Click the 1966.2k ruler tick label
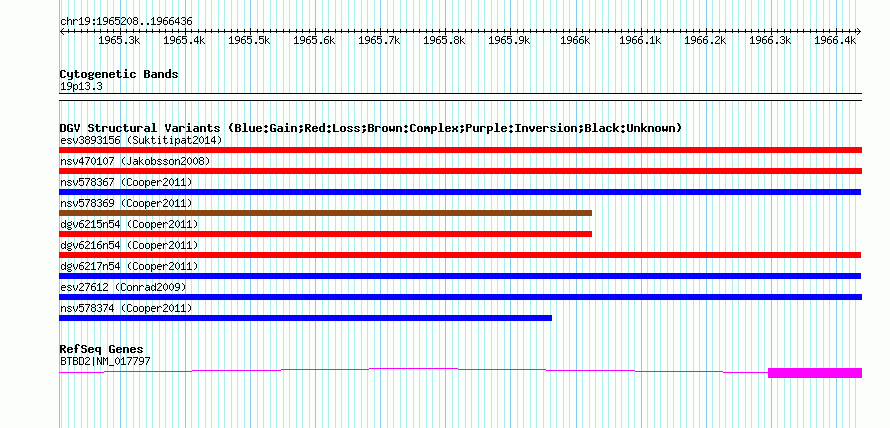 pyautogui.click(x=706, y=41)
